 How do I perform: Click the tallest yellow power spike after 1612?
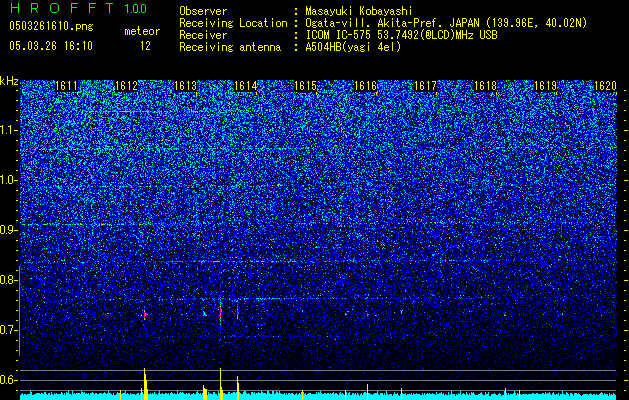pos(145,384)
